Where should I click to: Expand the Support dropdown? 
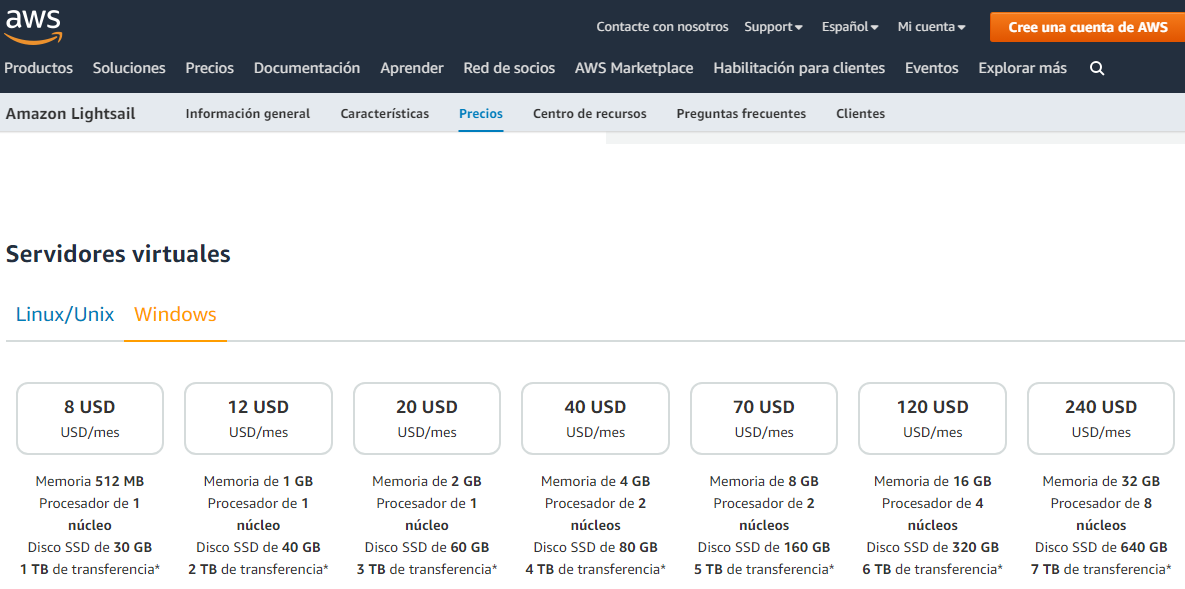pyautogui.click(x=773, y=27)
